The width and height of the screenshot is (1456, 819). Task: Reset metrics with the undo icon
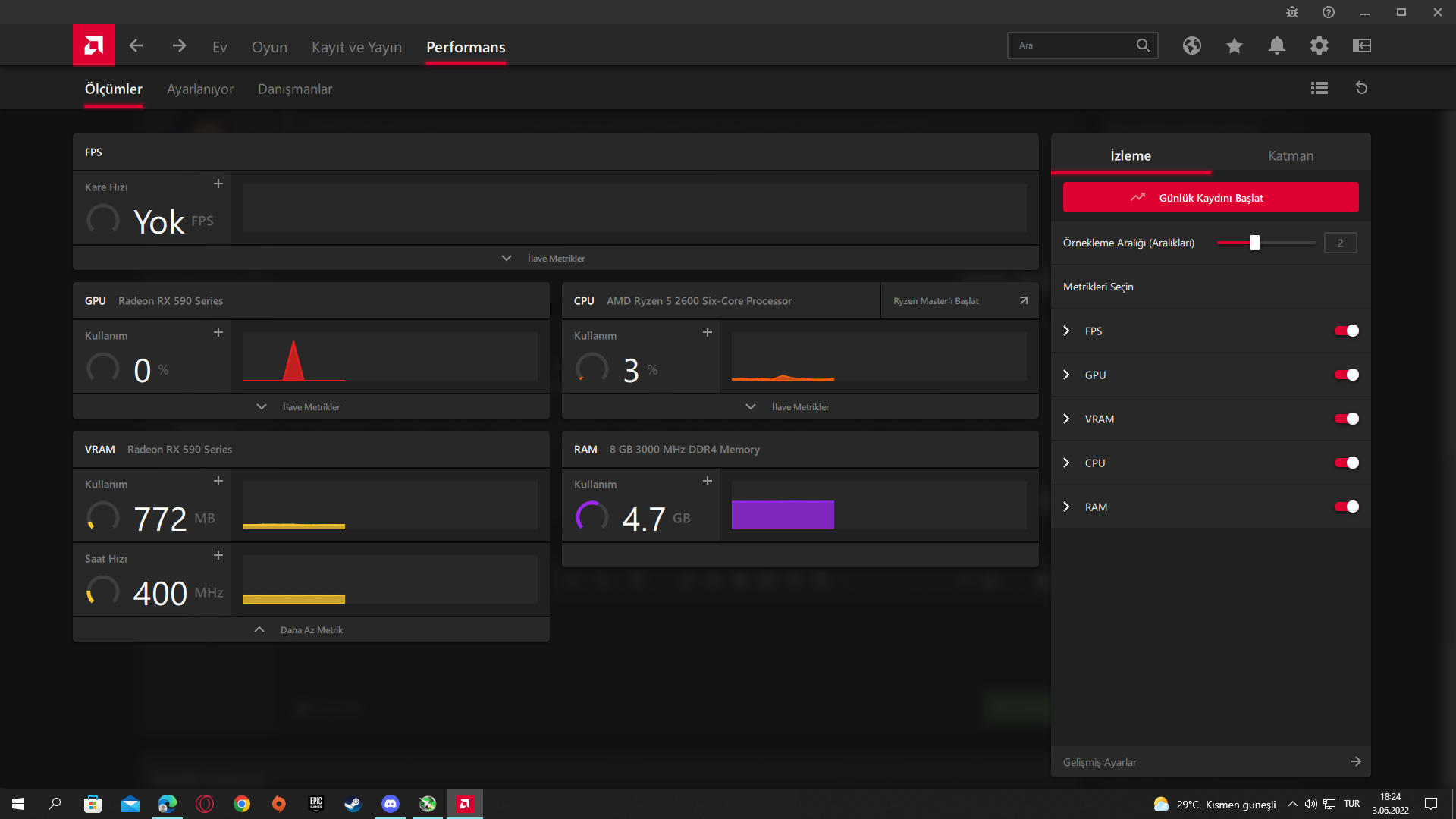pos(1361,88)
